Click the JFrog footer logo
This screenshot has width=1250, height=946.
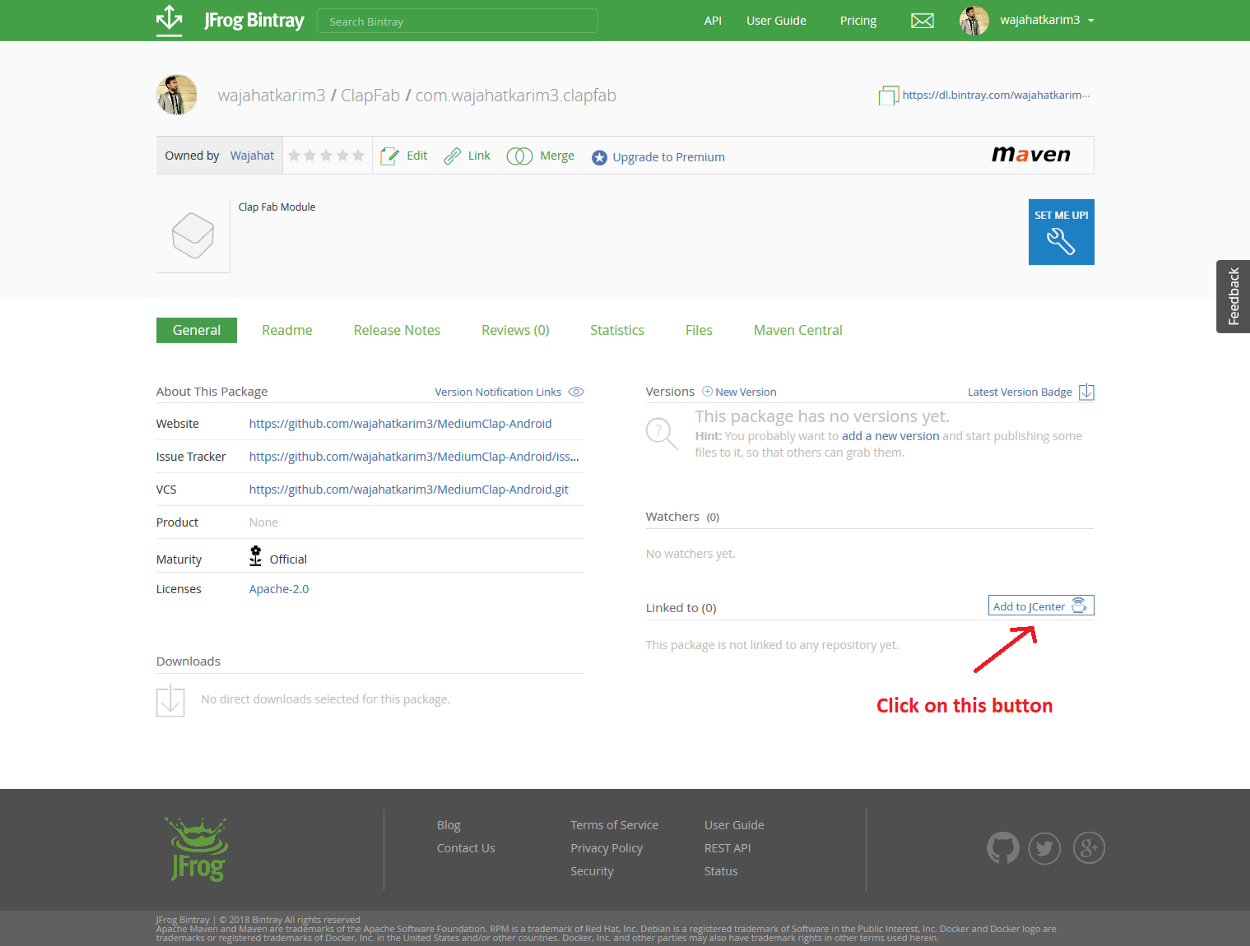tap(196, 848)
